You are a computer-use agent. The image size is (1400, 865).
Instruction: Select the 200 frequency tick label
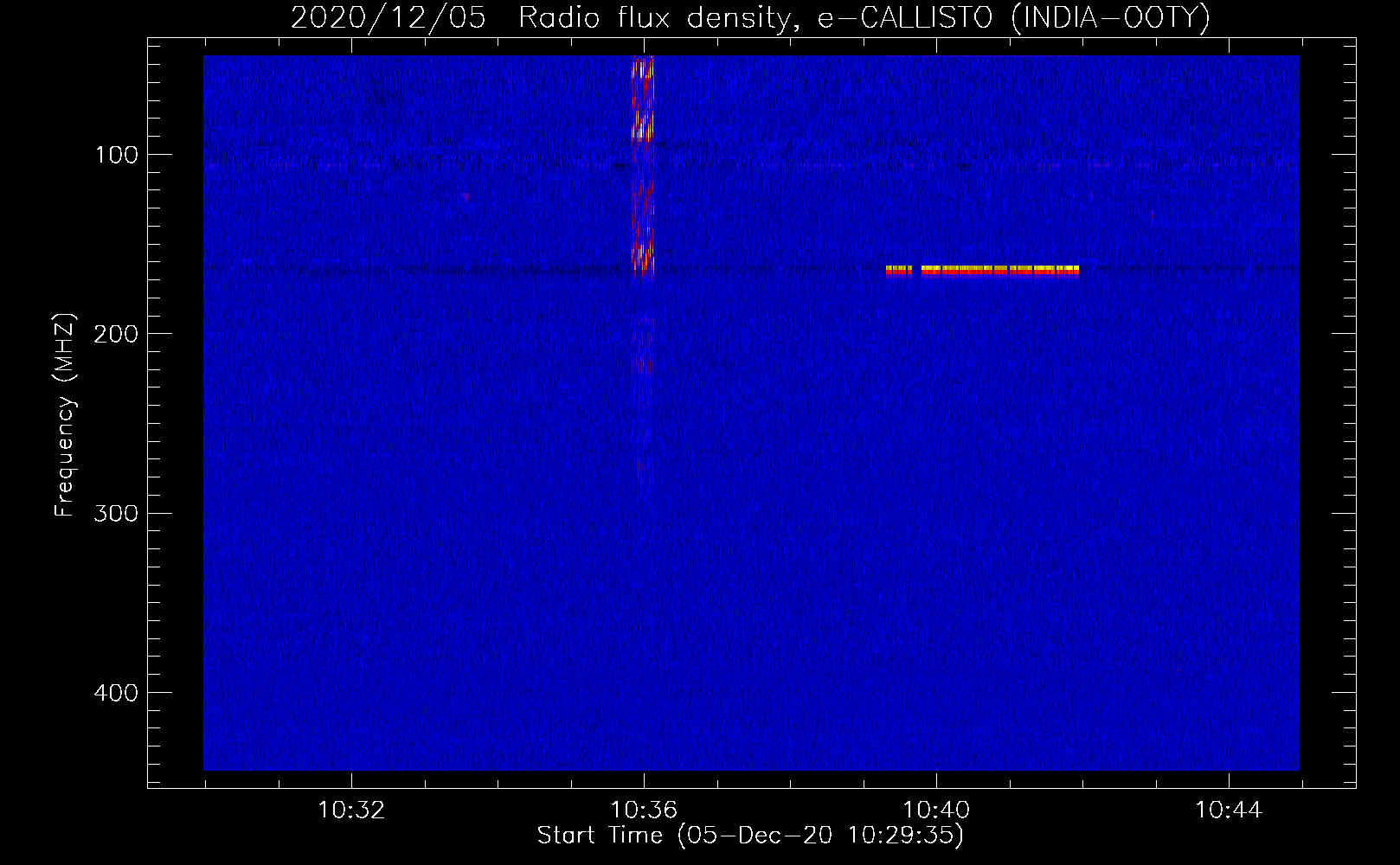(x=116, y=334)
